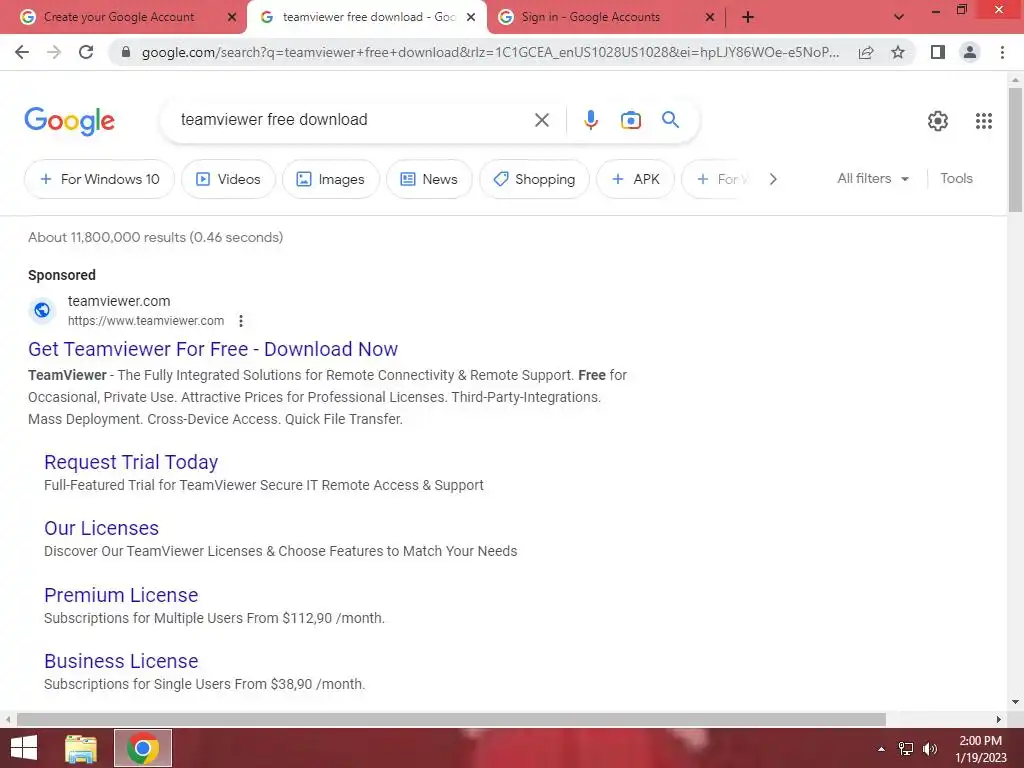Close the Sign in tab
Screen dimensions: 1024x768
click(x=710, y=18)
